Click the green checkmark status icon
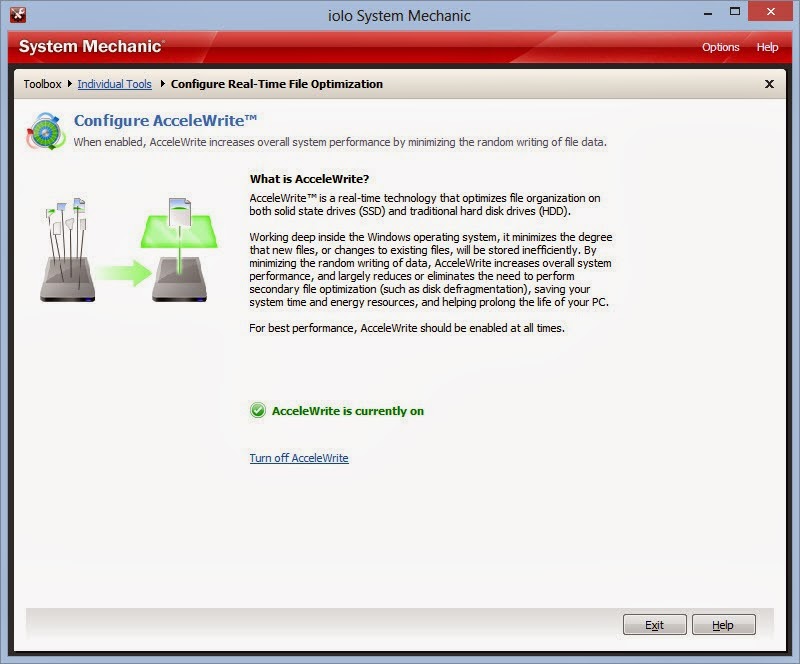The width and height of the screenshot is (800, 664). pos(258,410)
